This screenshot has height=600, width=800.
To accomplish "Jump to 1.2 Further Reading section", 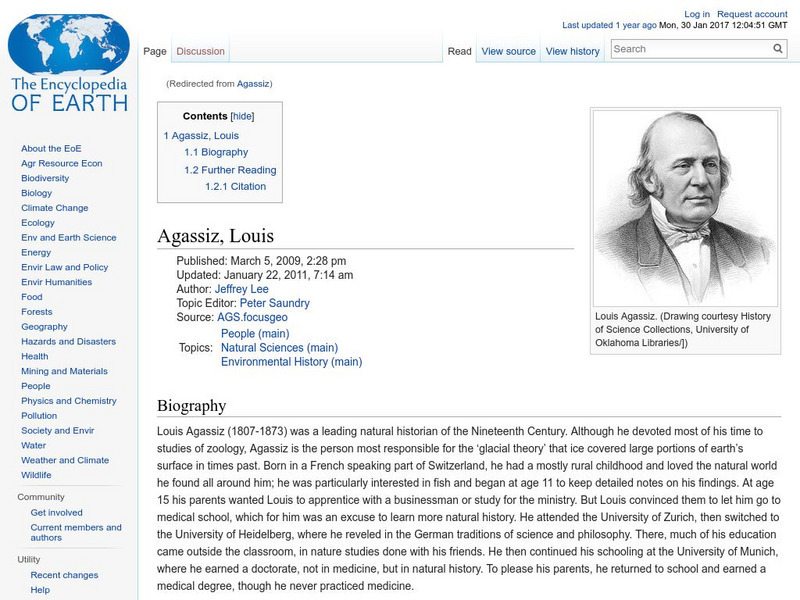I will tap(230, 170).
